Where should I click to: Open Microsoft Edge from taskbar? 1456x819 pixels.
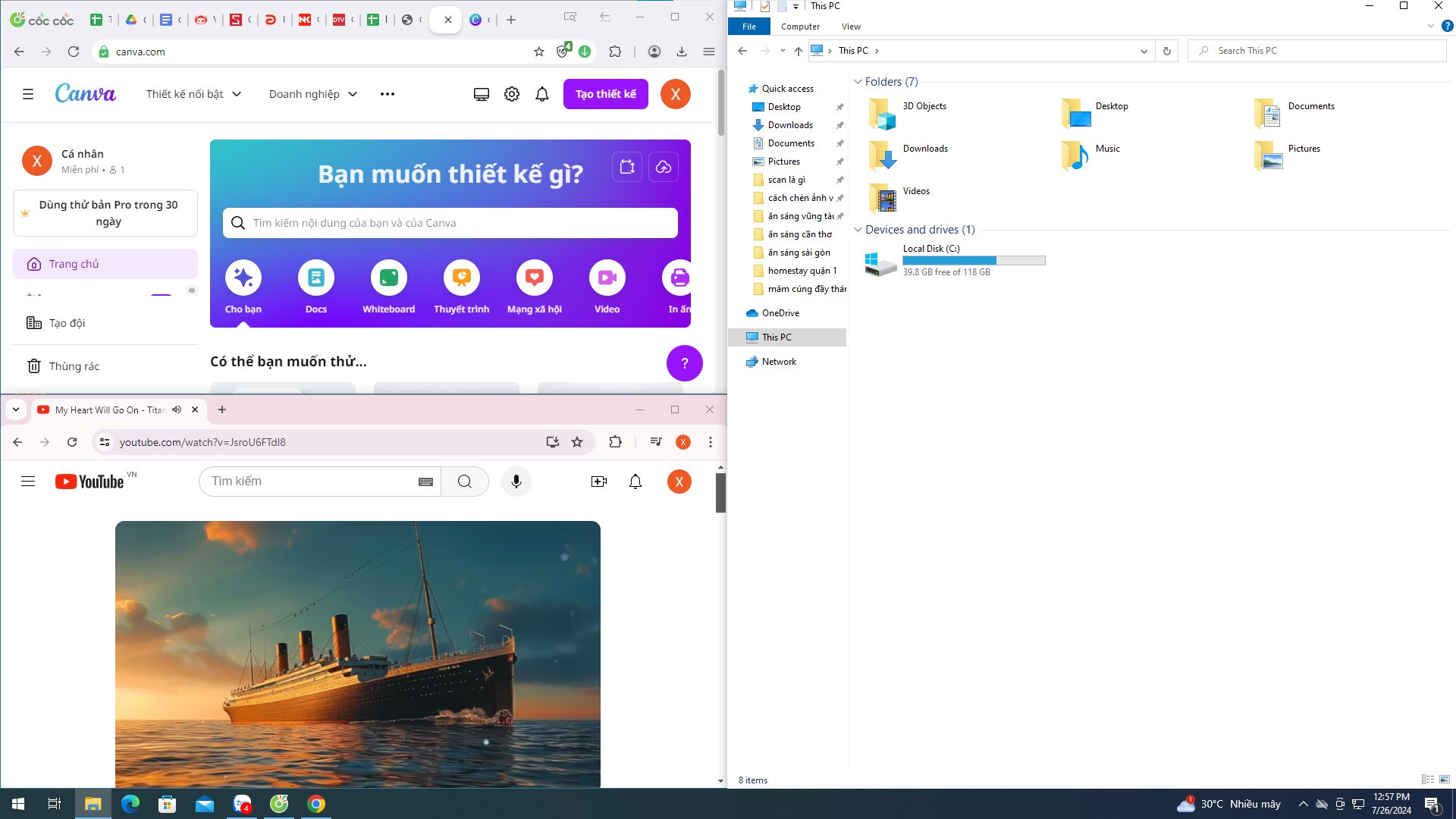tap(130, 804)
